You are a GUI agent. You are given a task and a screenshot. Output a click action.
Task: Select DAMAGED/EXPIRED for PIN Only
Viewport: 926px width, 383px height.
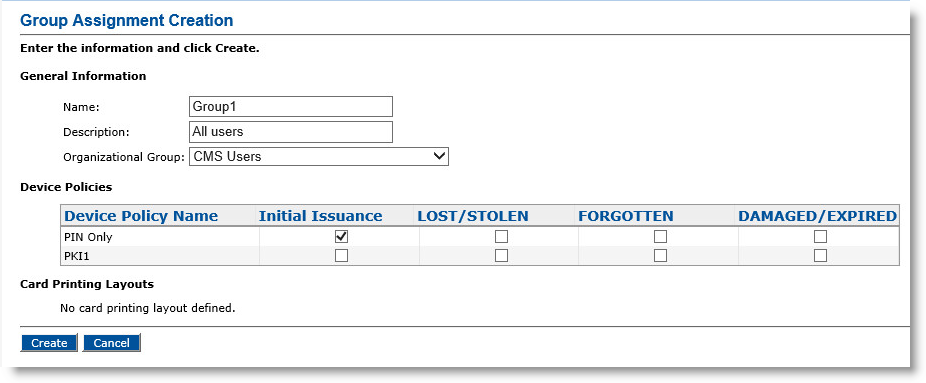(820, 237)
